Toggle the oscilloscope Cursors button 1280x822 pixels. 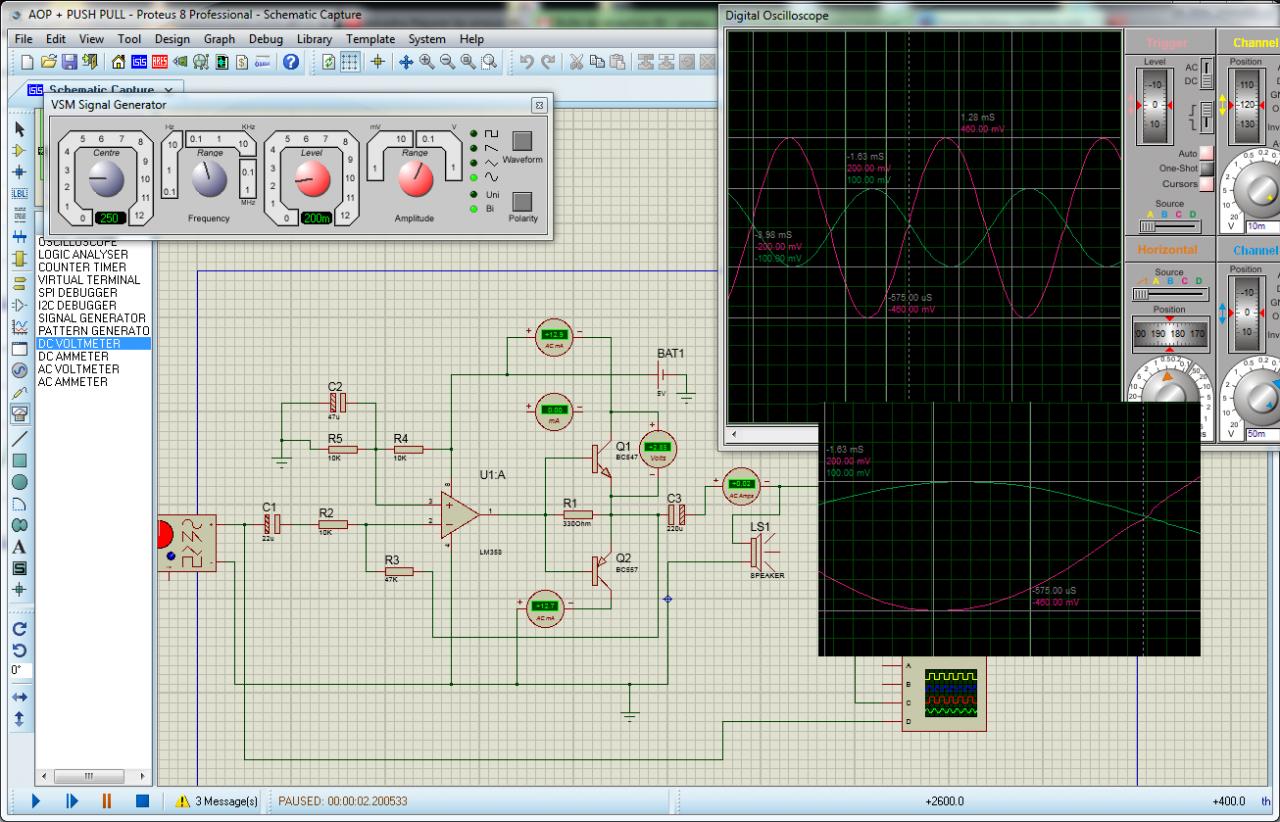pos(1207,184)
